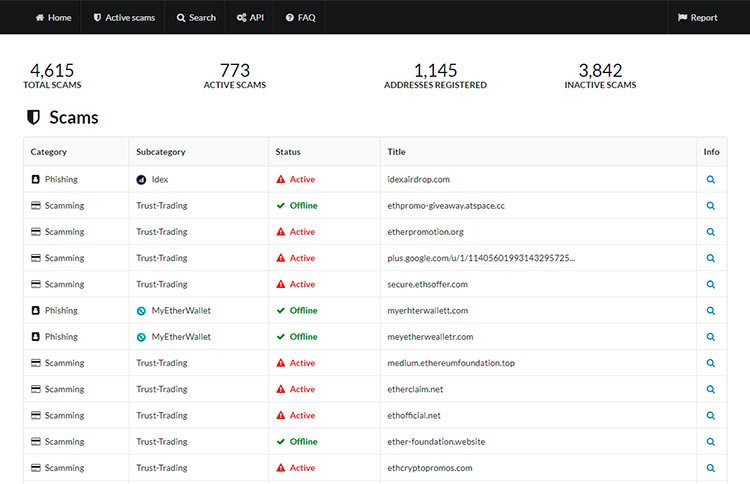Open the API page
Screen dimensions: 750x484
click(251, 18)
